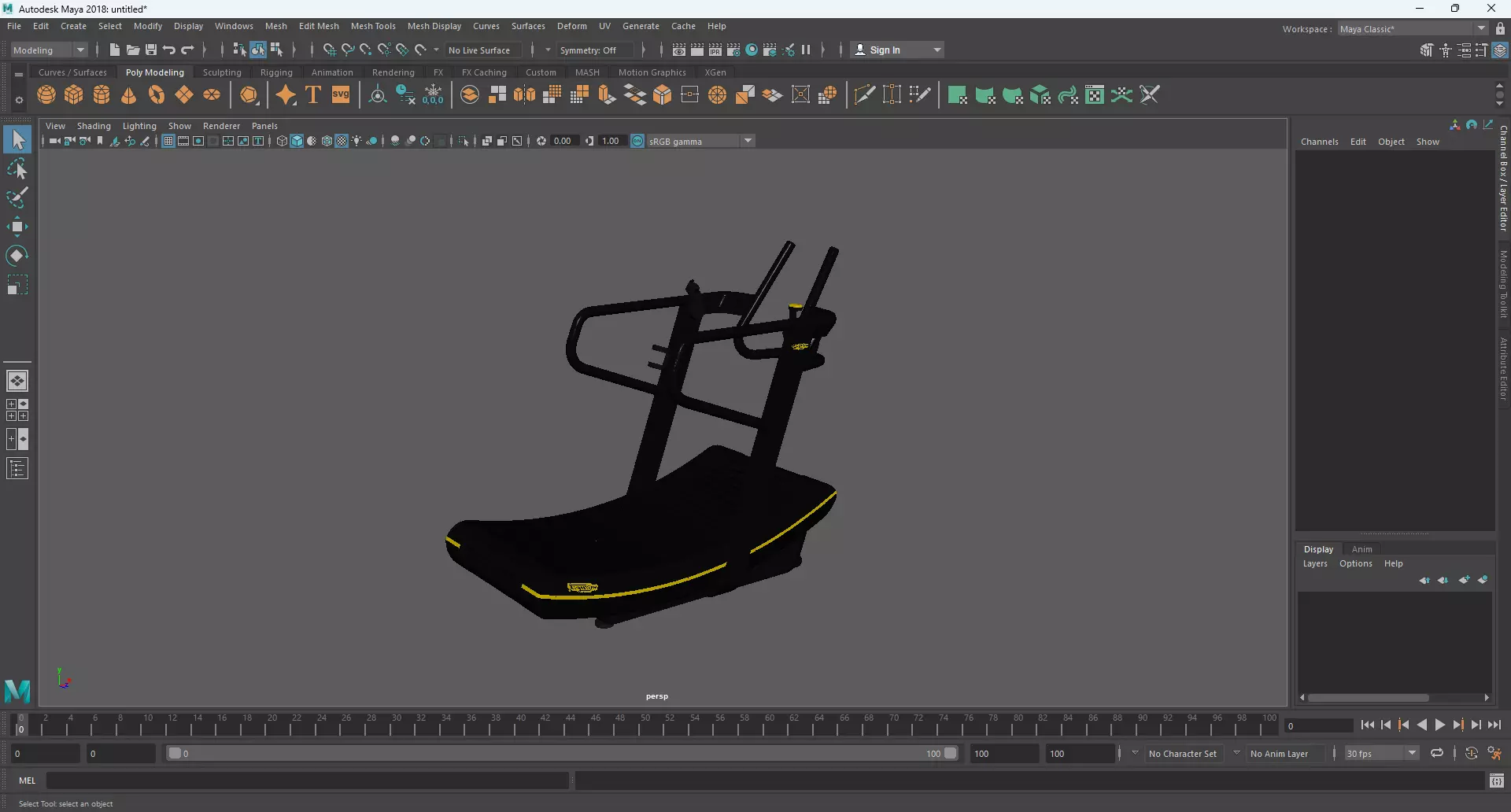
Task: Click the current frame input field
Action: tap(1318, 725)
